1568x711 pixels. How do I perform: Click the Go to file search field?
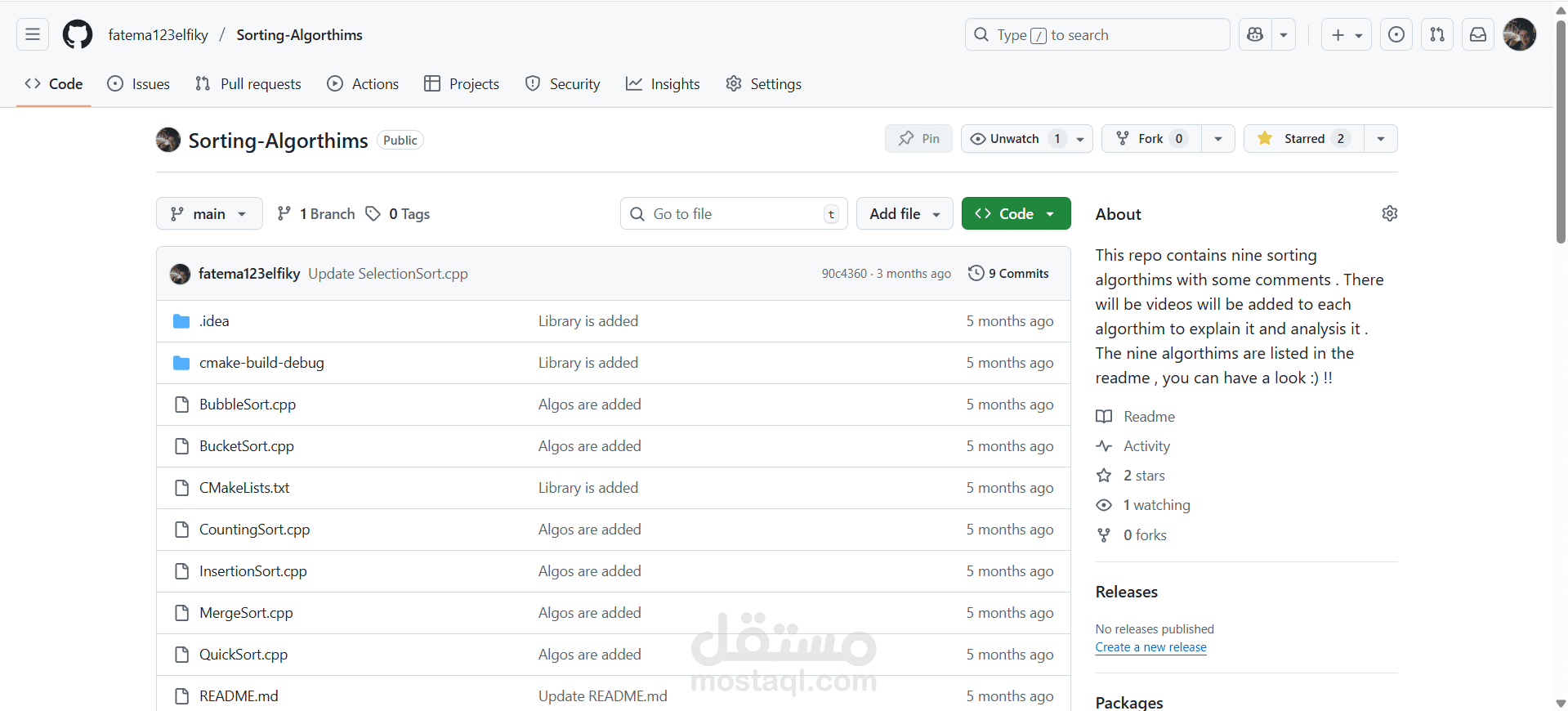point(734,213)
